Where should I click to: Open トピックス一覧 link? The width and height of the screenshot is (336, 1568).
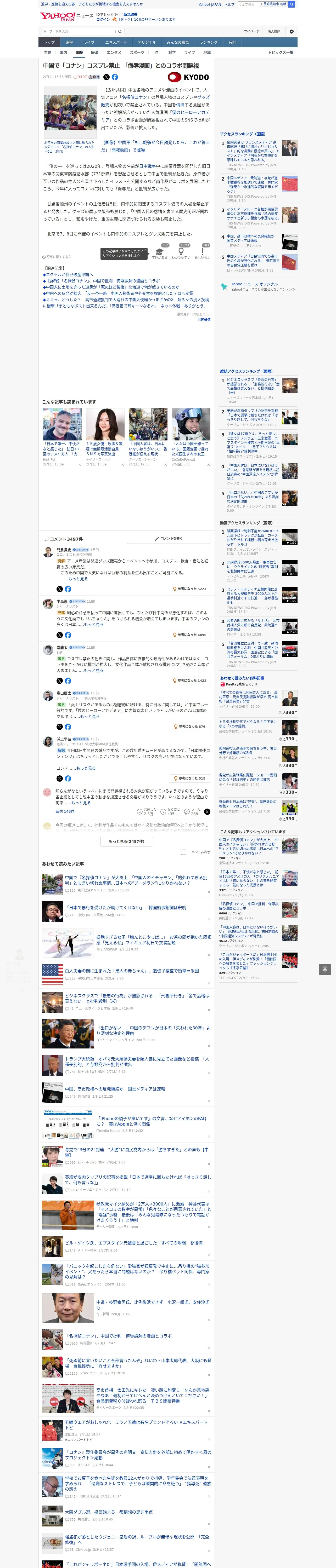[281, 52]
